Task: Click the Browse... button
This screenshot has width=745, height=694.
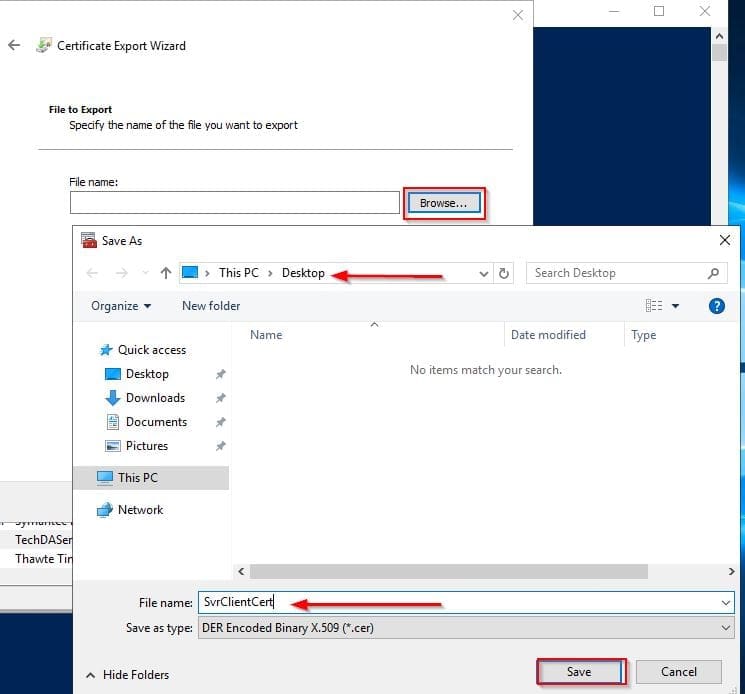Action: click(x=443, y=203)
